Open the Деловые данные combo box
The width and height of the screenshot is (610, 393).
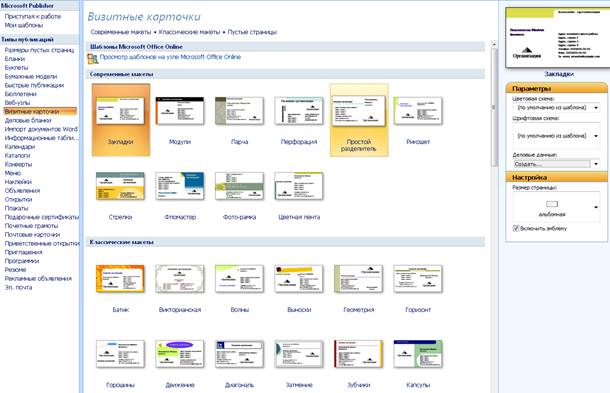556,164
